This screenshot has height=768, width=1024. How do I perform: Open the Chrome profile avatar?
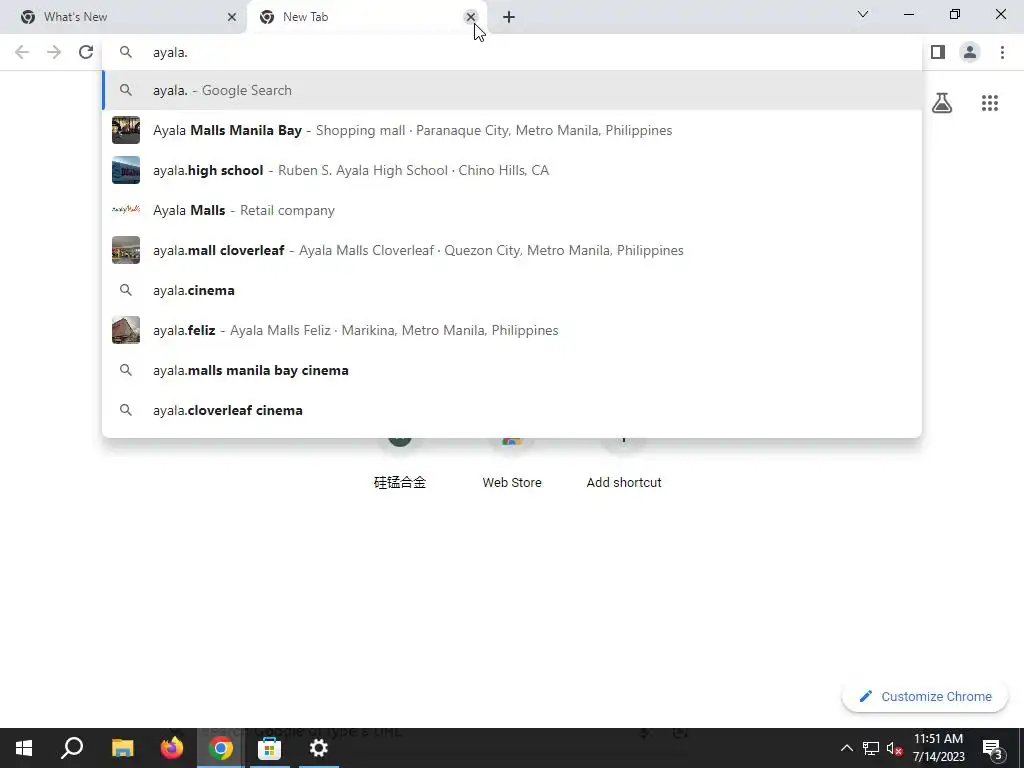[x=970, y=52]
